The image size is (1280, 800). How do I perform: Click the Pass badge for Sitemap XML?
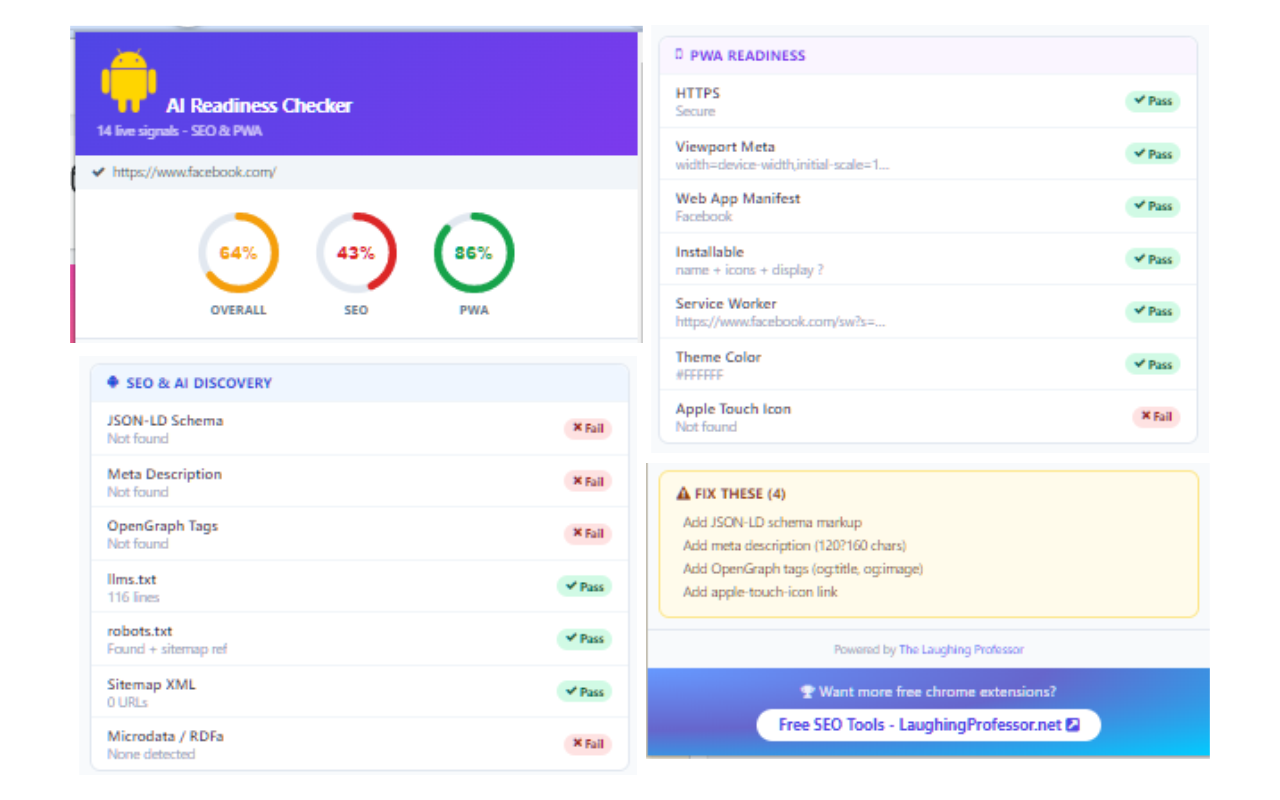pyautogui.click(x=584, y=692)
